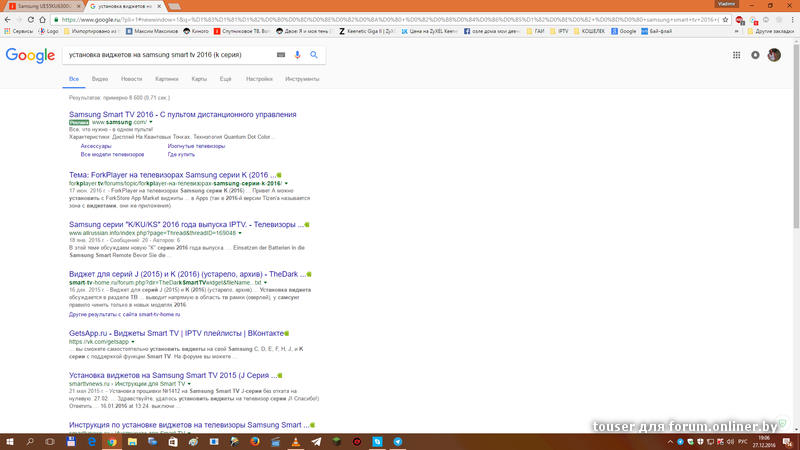Open the on-screen keyboard icon in search box
Viewport: 800px width, 450px height.
pos(281,55)
